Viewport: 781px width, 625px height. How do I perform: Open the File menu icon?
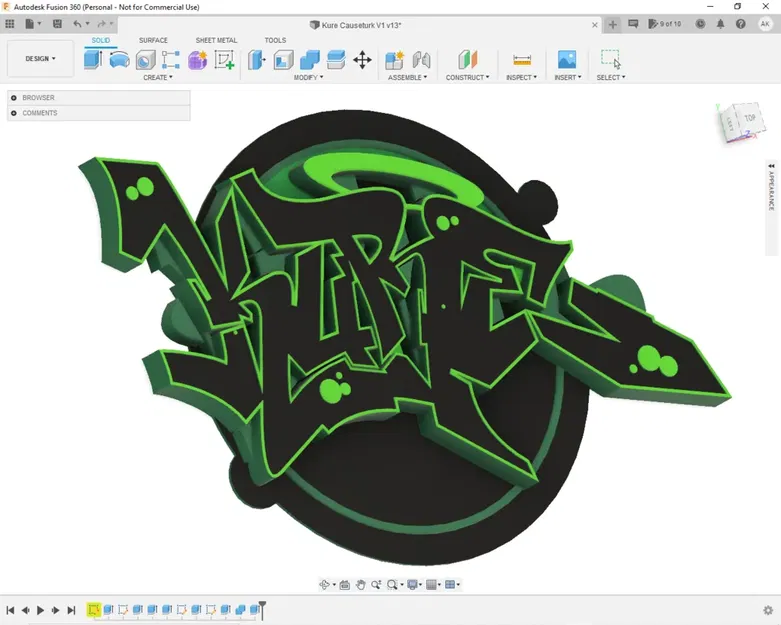click(32, 23)
